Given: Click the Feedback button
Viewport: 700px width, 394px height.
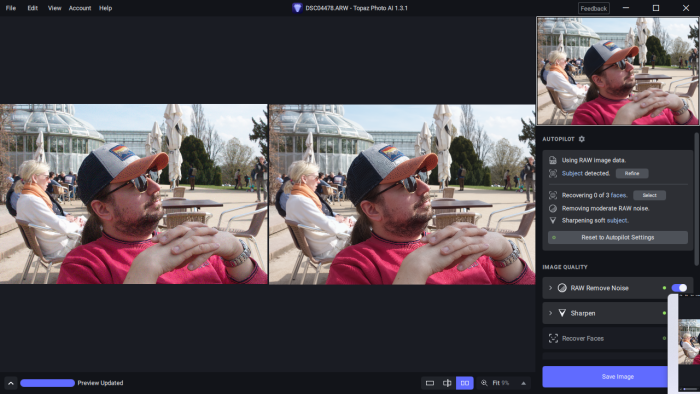Looking at the screenshot, I should click(x=593, y=8).
